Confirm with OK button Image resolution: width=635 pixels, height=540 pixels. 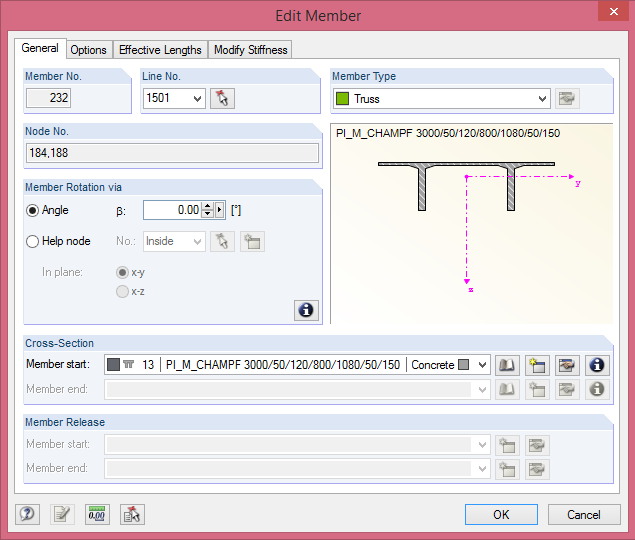tap(501, 514)
